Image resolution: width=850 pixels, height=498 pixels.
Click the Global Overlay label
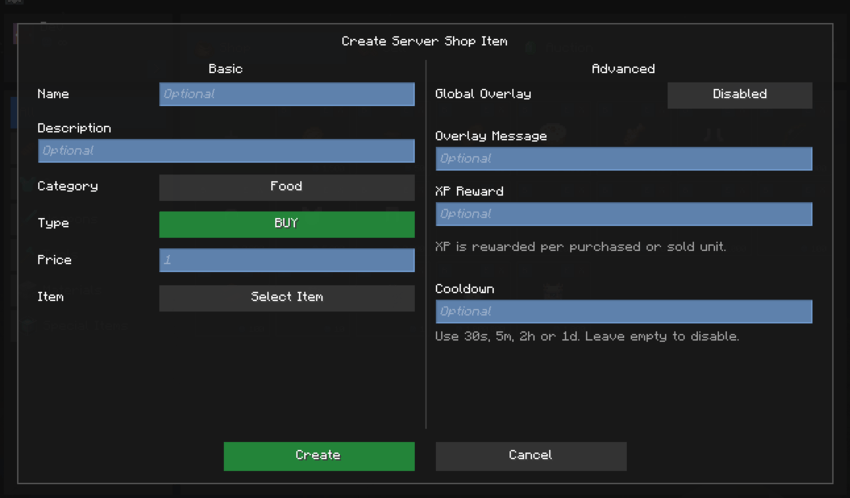pyautogui.click(x=483, y=94)
